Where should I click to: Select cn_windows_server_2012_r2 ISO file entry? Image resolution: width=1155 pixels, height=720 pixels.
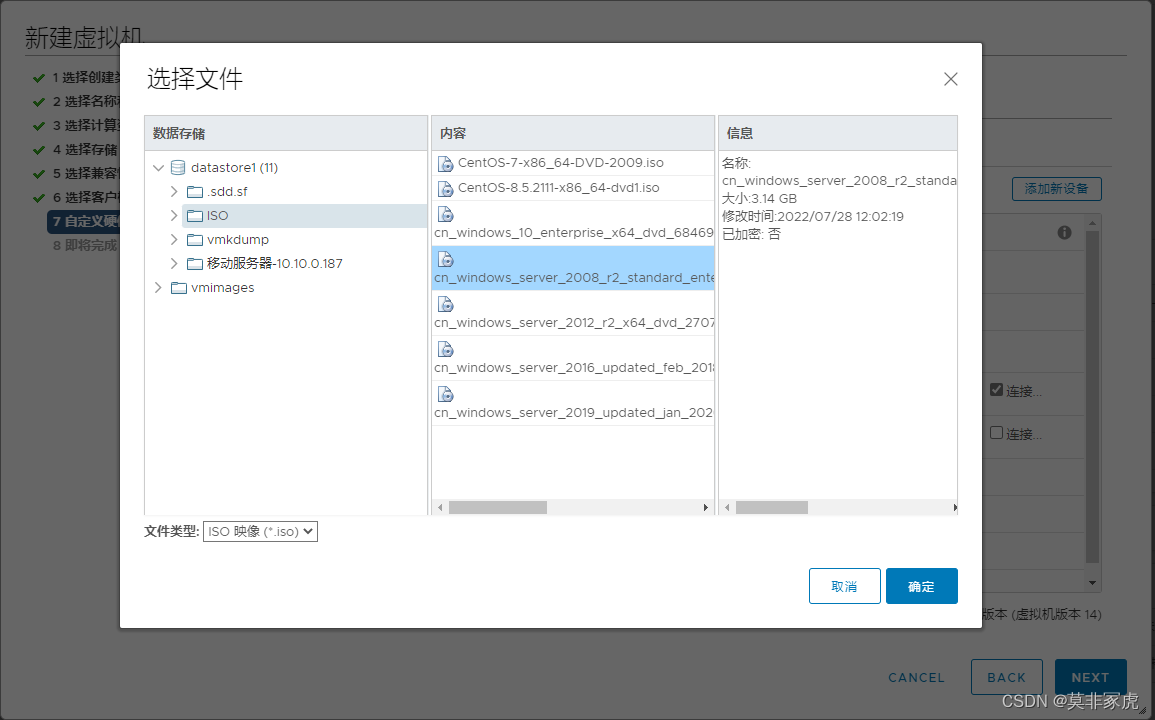573,322
